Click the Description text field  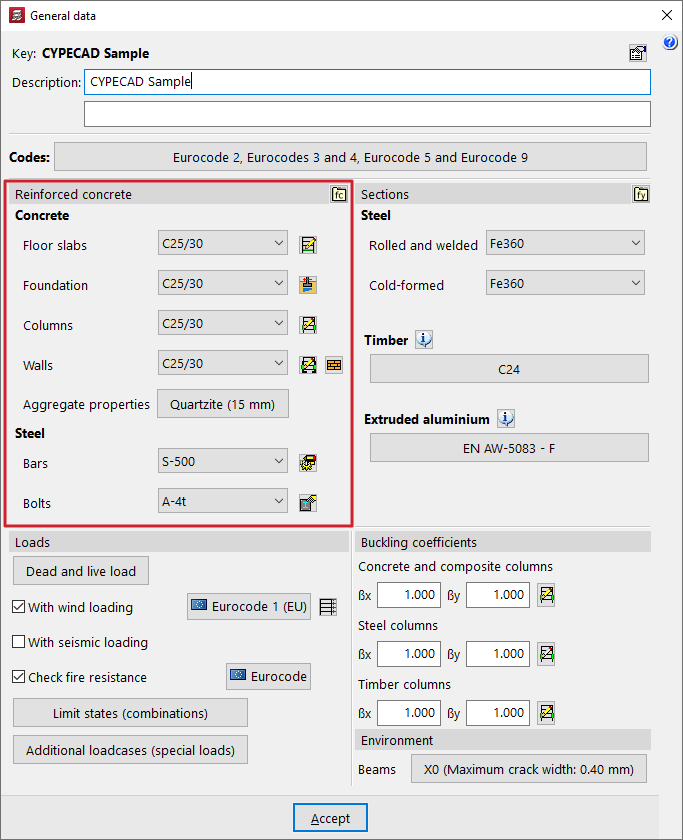point(367,82)
